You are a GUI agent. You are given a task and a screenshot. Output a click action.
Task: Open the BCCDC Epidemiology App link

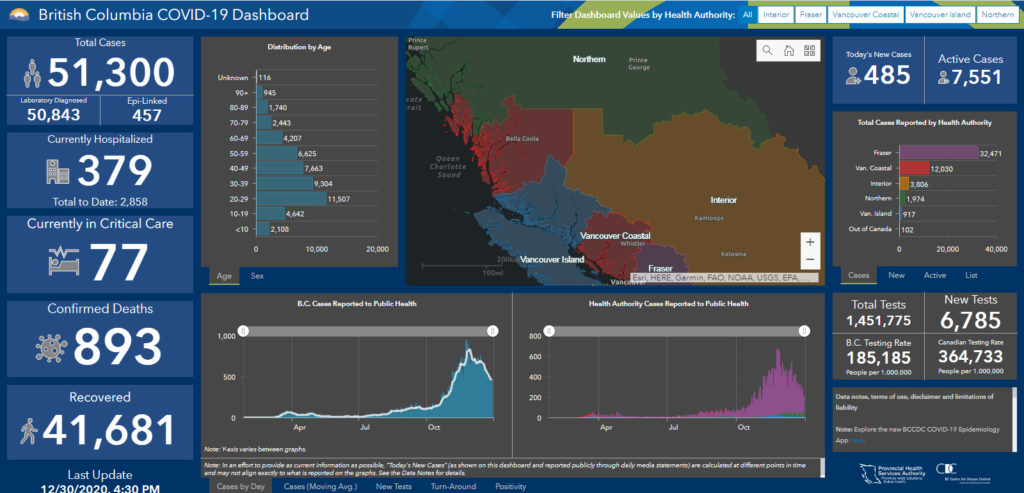(854, 438)
